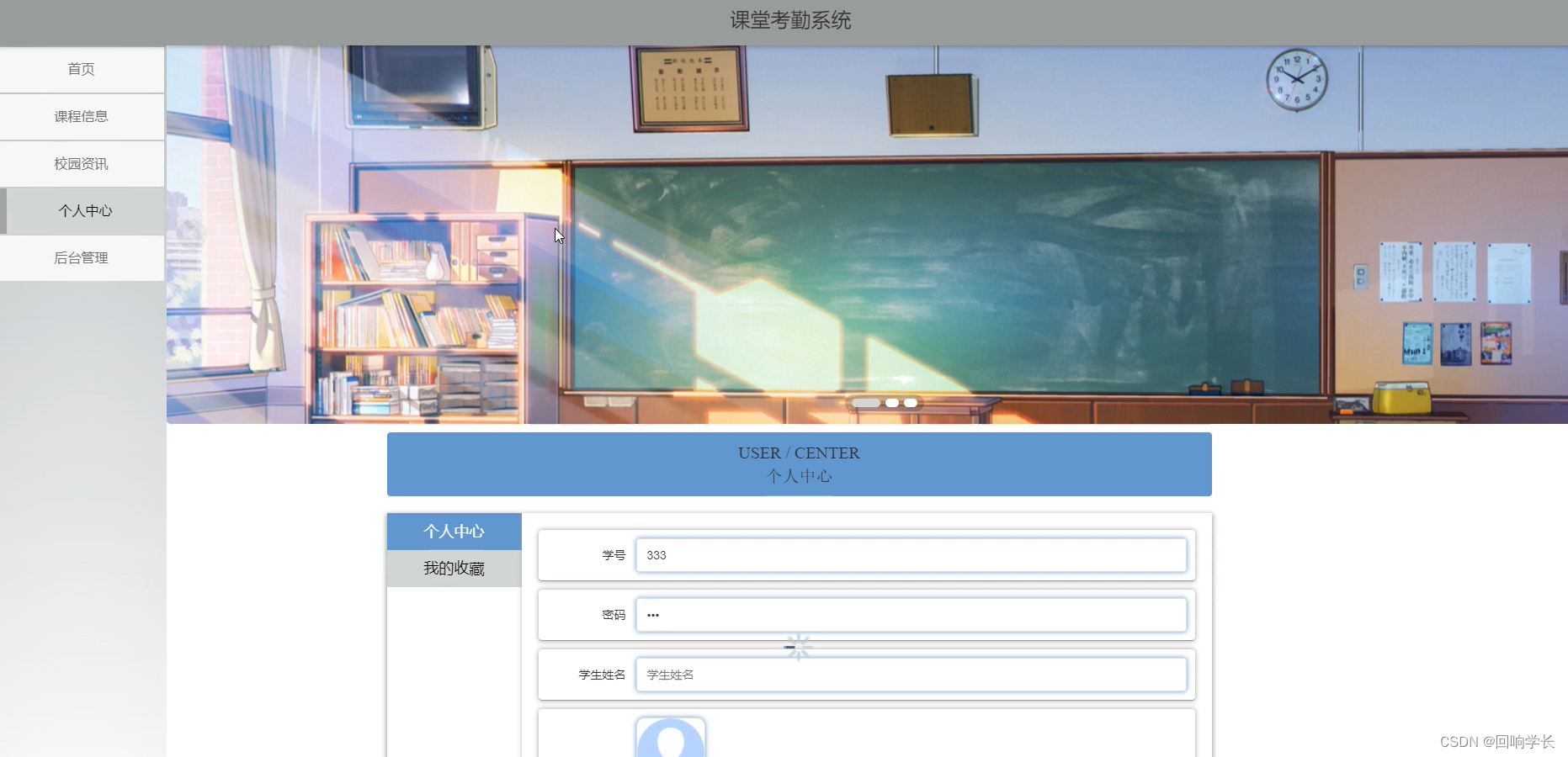Click the third carousel indicator dot
Screen dimensions: 1568x757
point(912,403)
